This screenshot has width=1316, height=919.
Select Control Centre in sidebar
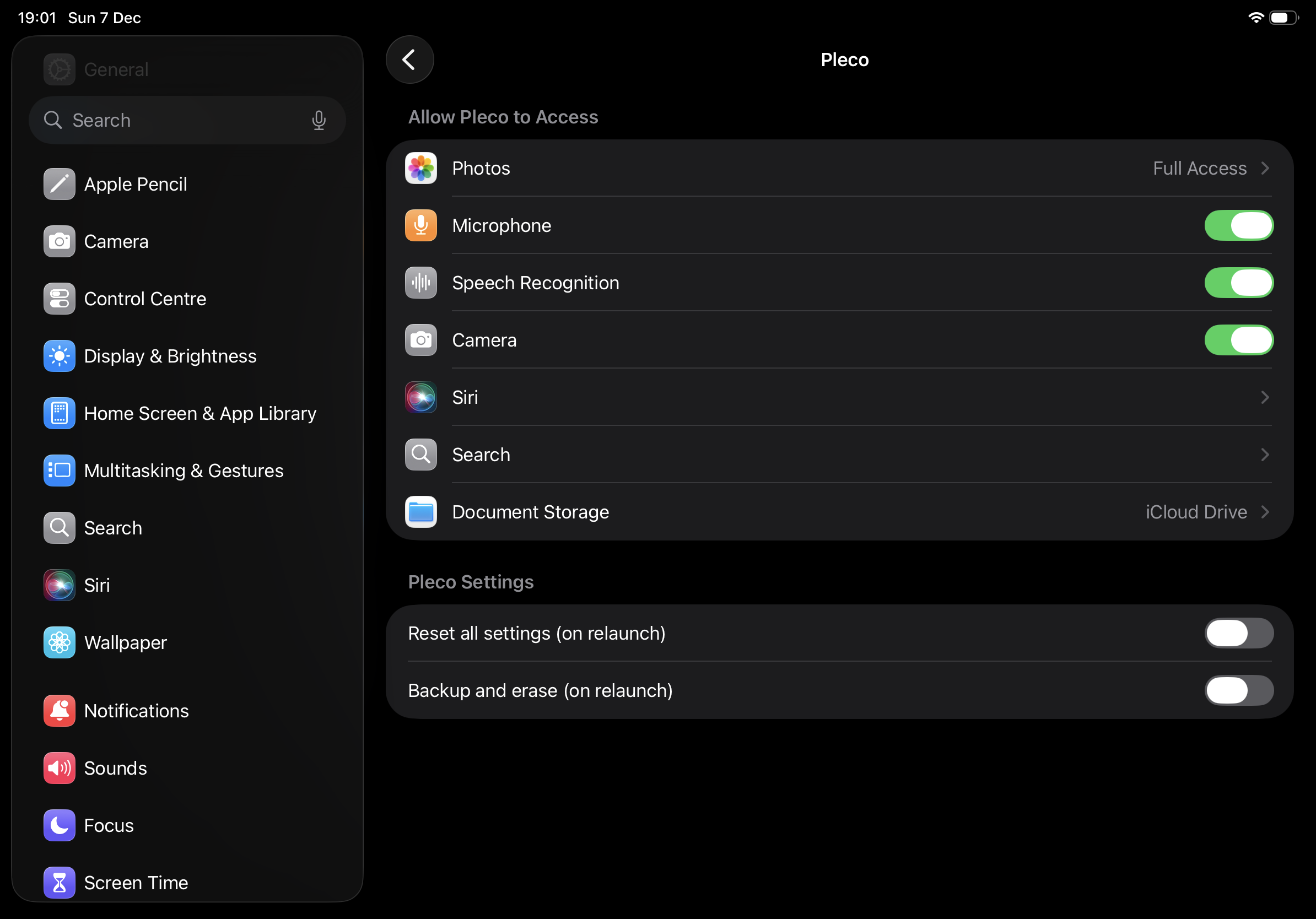[145, 299]
